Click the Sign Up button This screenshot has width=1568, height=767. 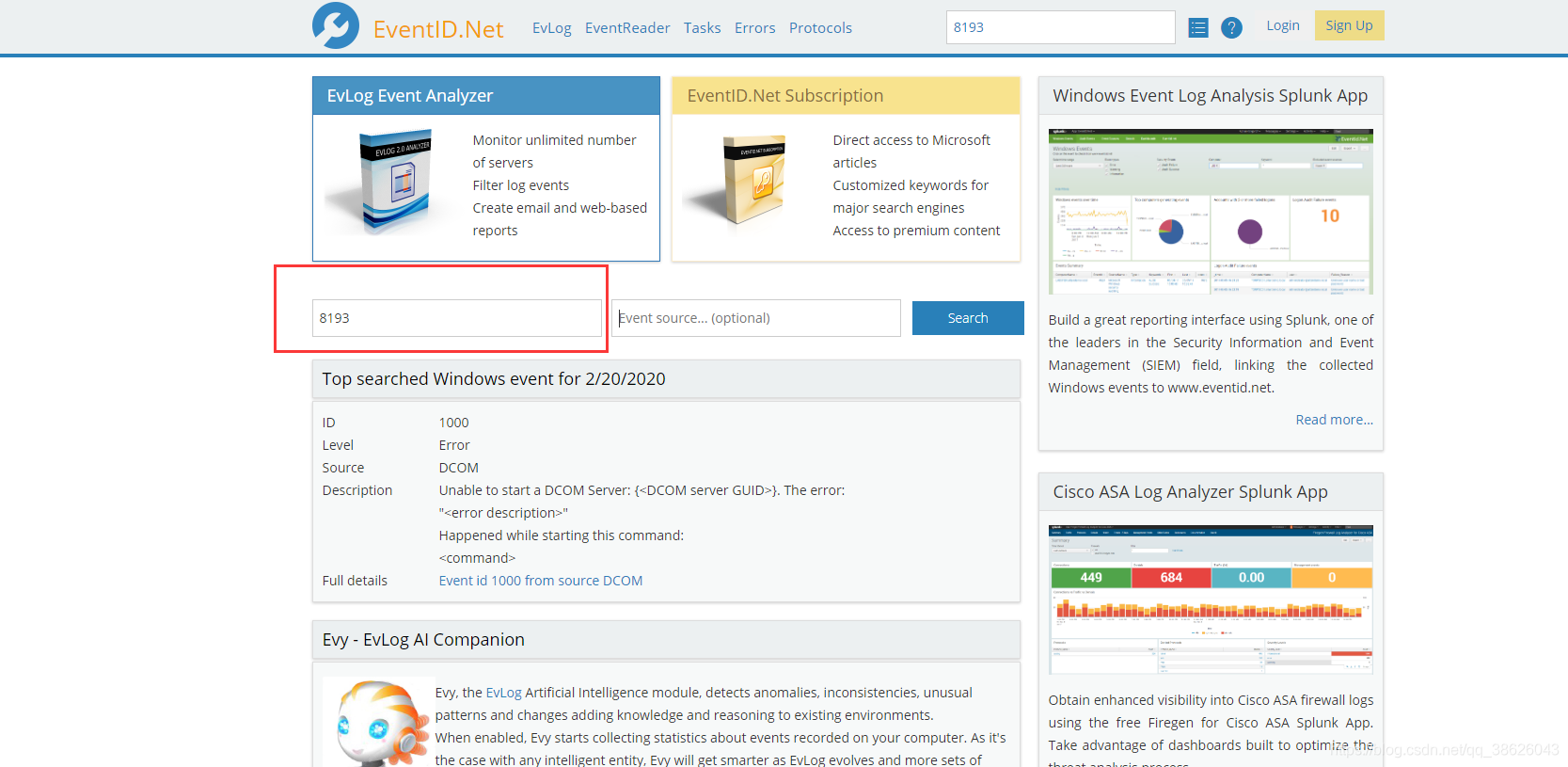1349,25
